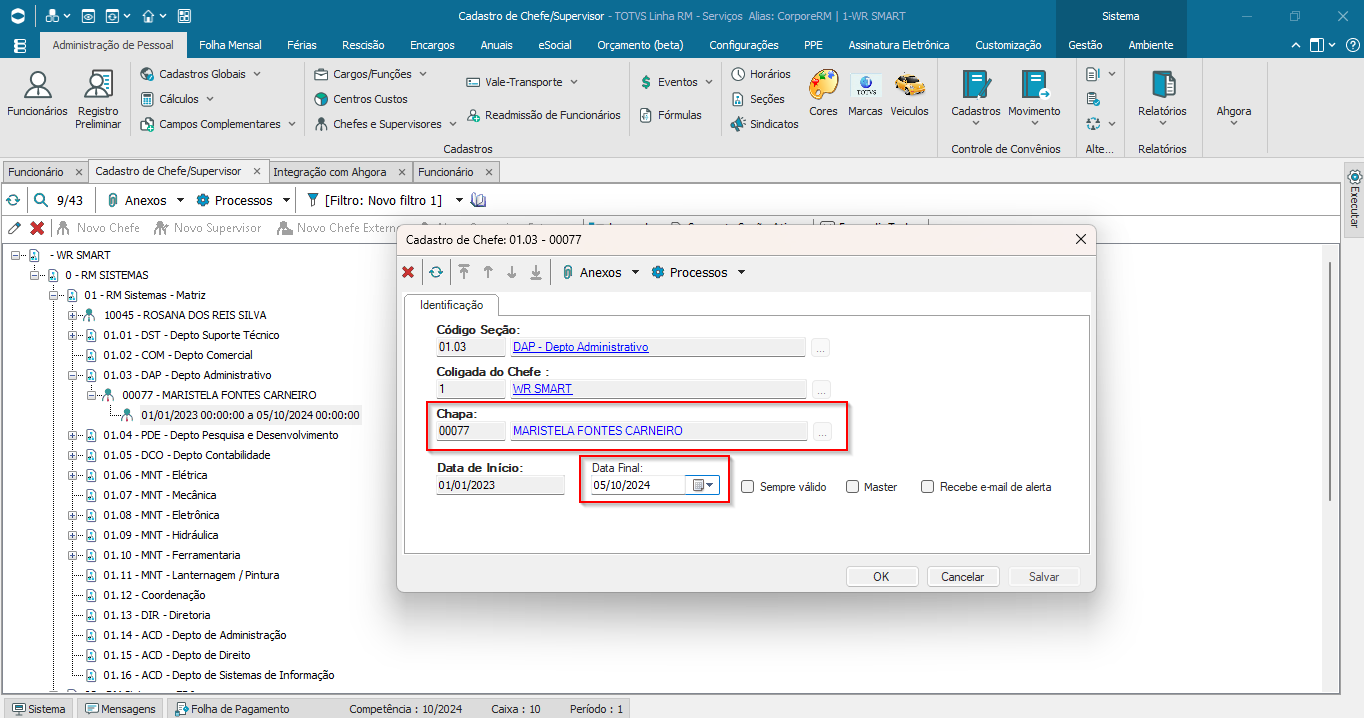Viewport: 1364px width, 718px height.
Task: Go to first record arrow in dialog toolbar
Action: tap(463, 272)
